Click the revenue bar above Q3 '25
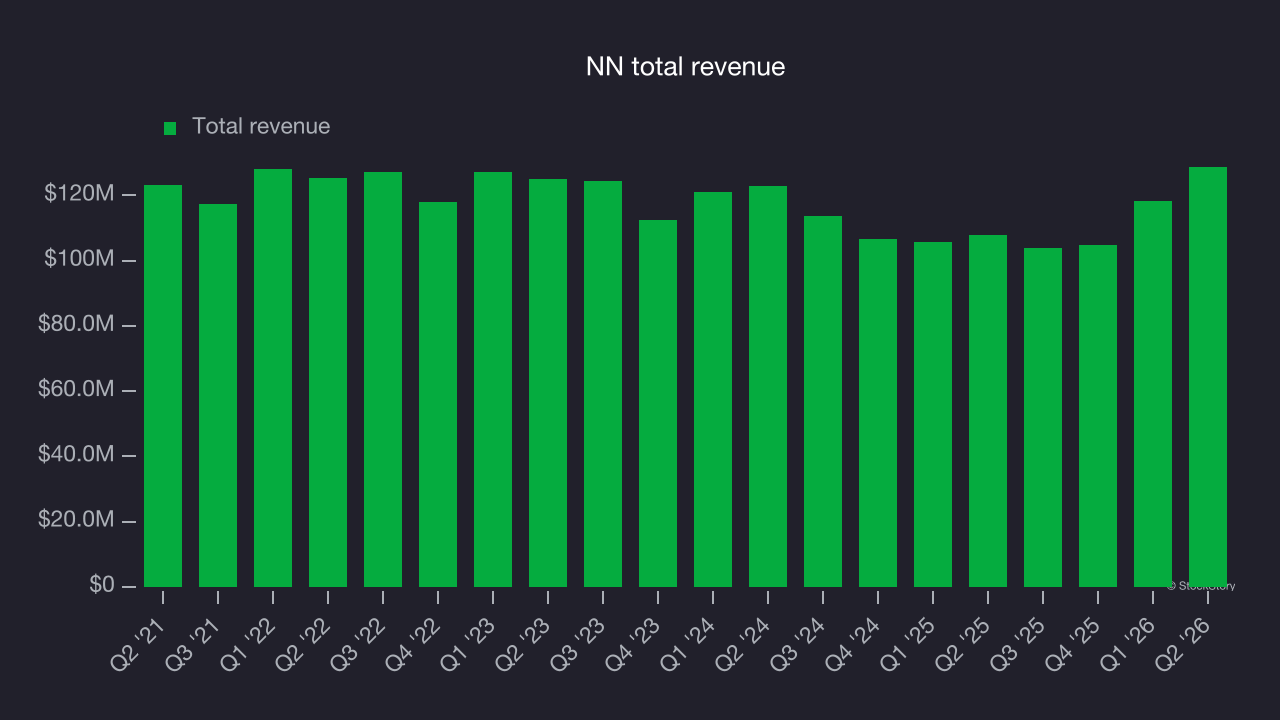Screen dimensions: 1280x720 [x=1043, y=417]
